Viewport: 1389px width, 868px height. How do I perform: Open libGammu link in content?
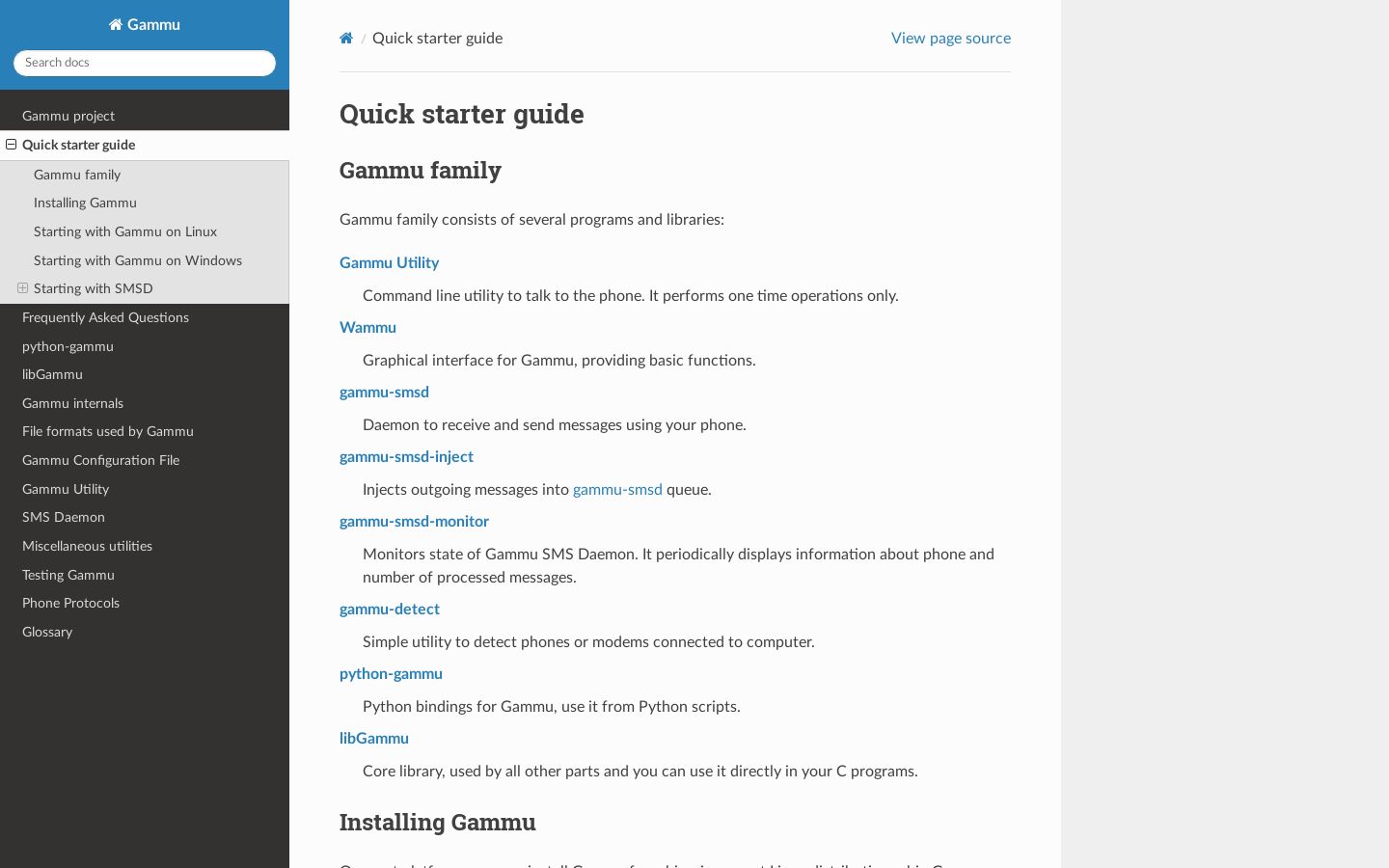point(374,739)
